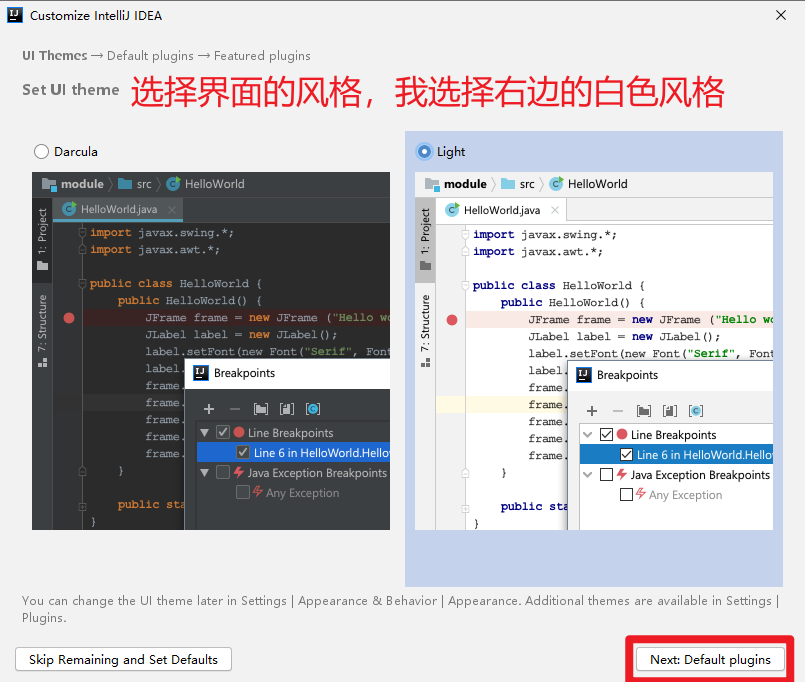Click the Featured plugins breadcrumb step

(x=262, y=55)
